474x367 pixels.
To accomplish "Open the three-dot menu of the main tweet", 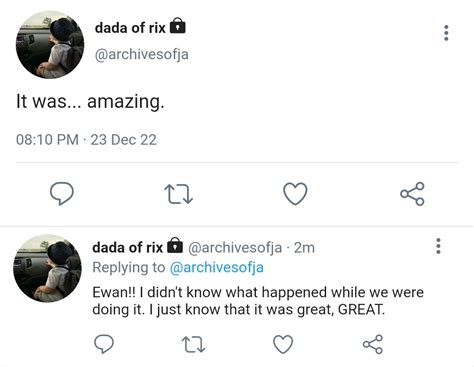I will (x=446, y=33).
